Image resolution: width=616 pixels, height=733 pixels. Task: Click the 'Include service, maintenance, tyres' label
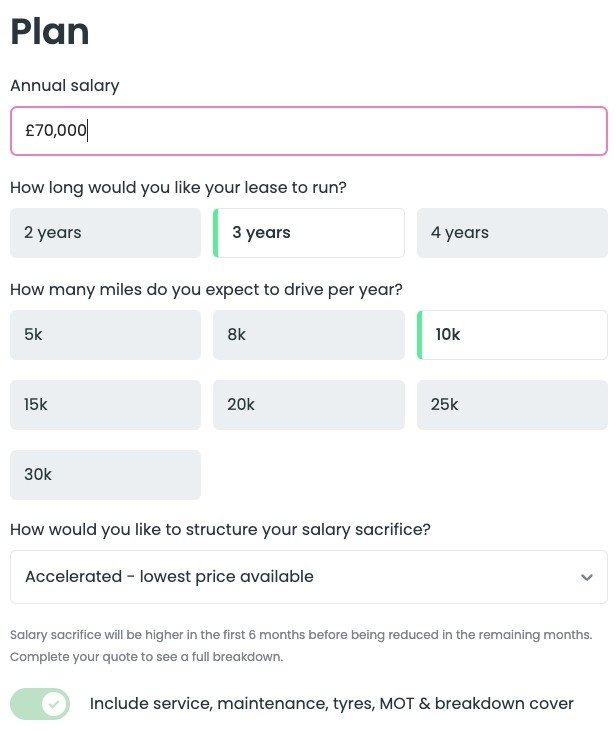[x=331, y=704]
